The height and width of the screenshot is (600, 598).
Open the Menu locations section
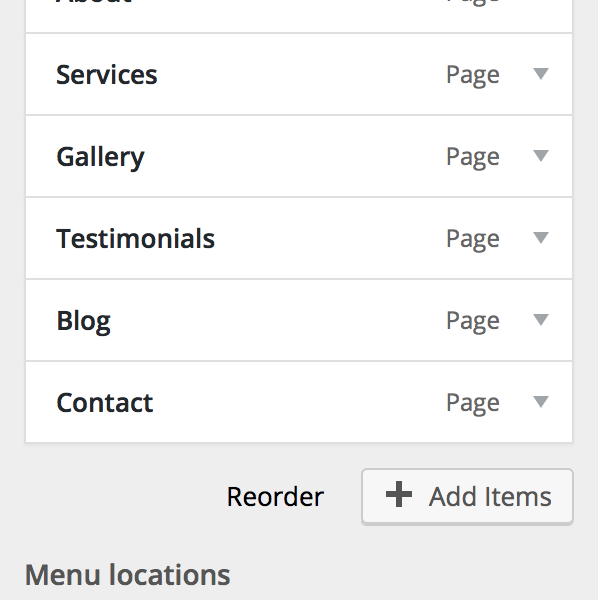(127, 575)
